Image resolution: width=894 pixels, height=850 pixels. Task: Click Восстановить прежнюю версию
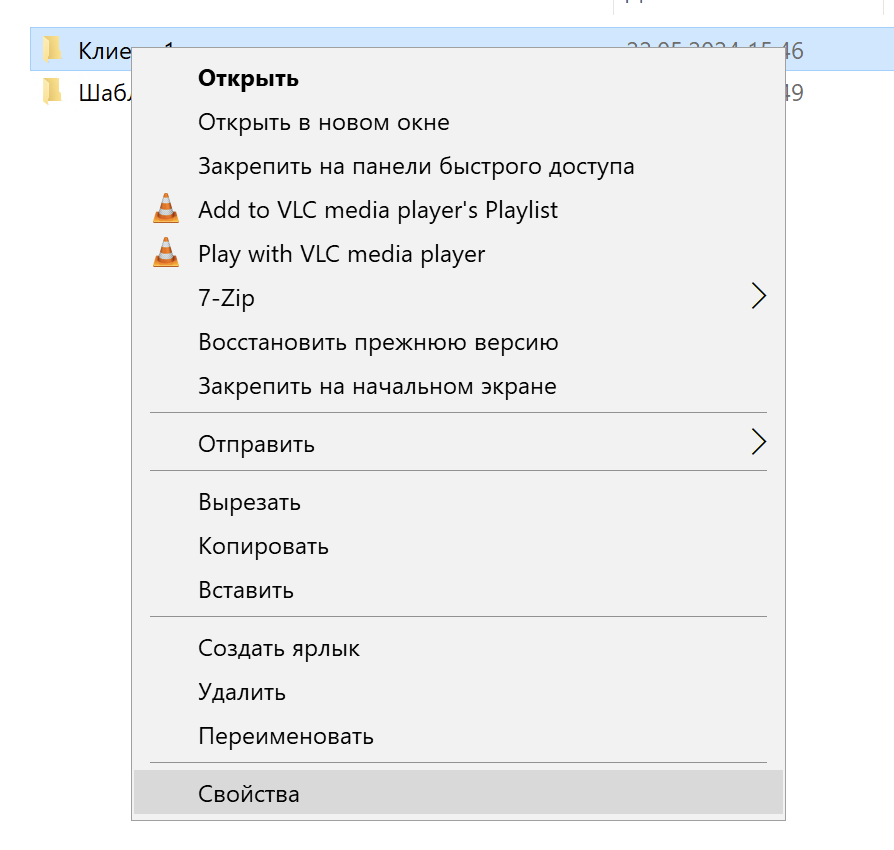(378, 342)
